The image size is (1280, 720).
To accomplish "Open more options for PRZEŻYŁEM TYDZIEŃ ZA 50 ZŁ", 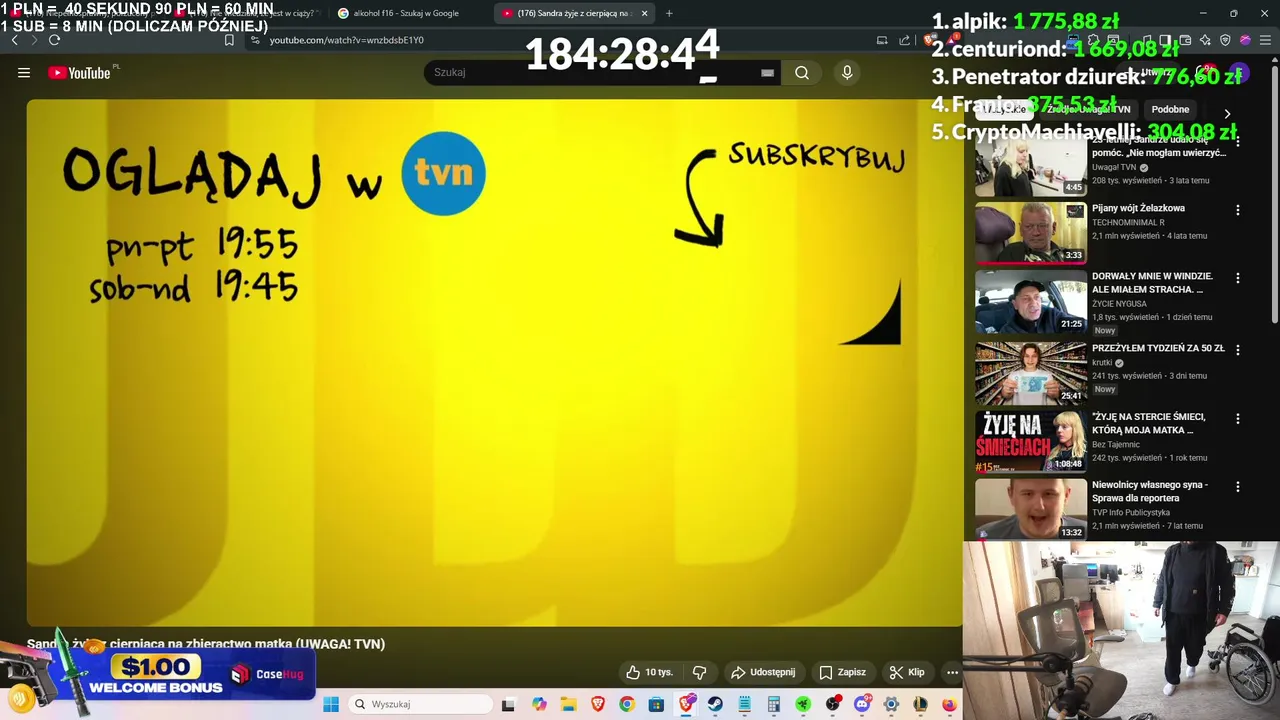I will (x=1238, y=350).
